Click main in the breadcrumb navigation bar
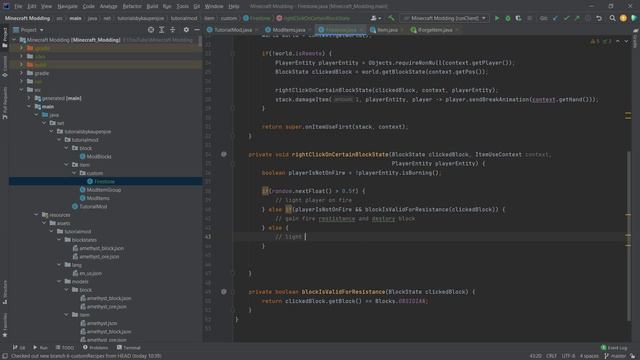 tap(75, 18)
